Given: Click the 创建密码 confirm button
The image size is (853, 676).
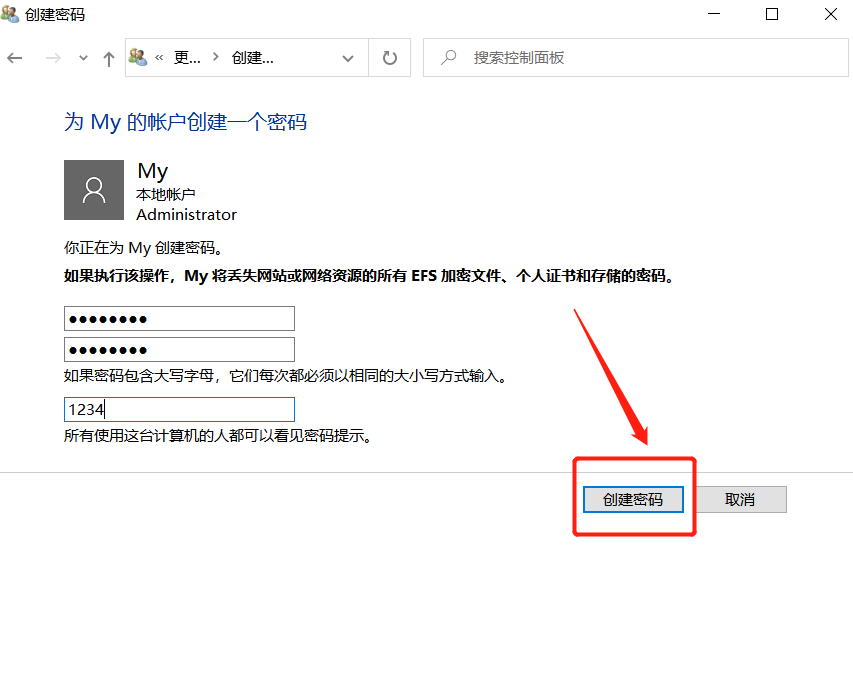Looking at the screenshot, I should pos(633,498).
